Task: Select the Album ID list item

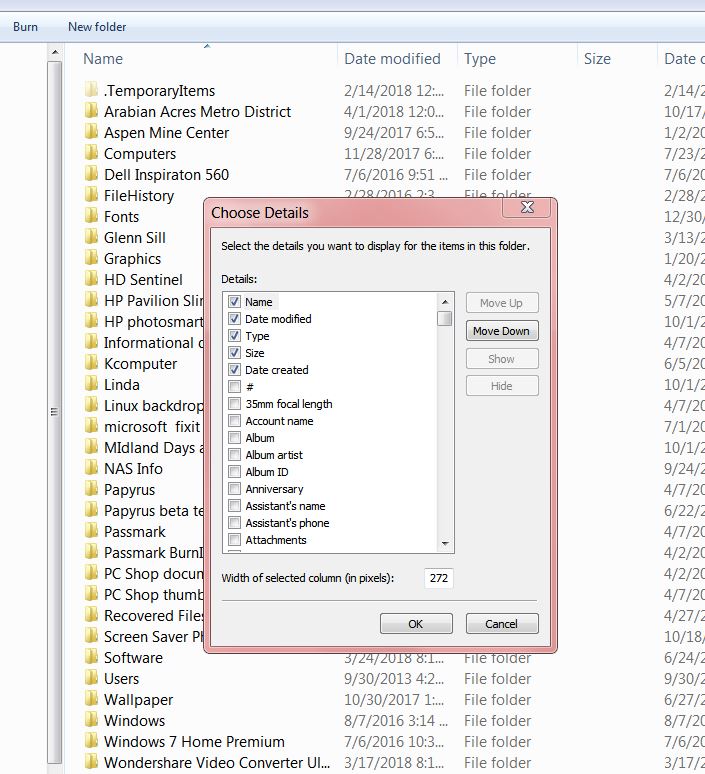Action: click(267, 472)
